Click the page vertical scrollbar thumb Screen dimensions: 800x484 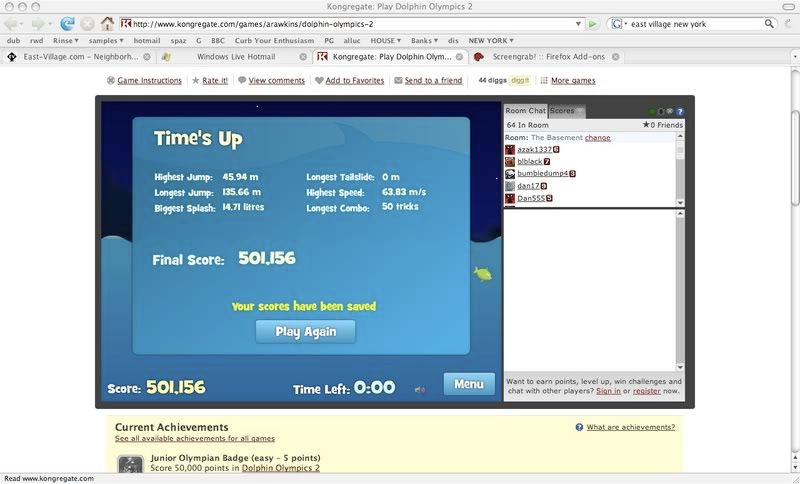point(795,158)
